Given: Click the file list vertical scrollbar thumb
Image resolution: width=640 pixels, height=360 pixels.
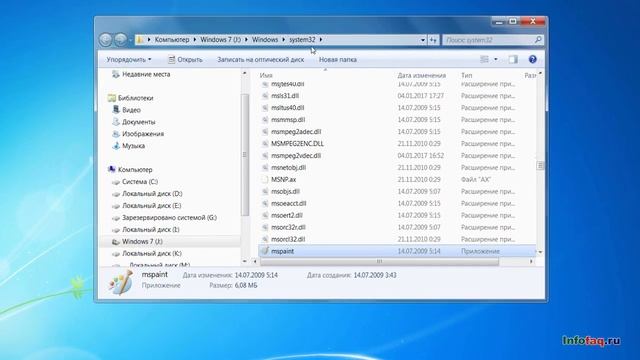Looking at the screenshot, I should point(540,166).
